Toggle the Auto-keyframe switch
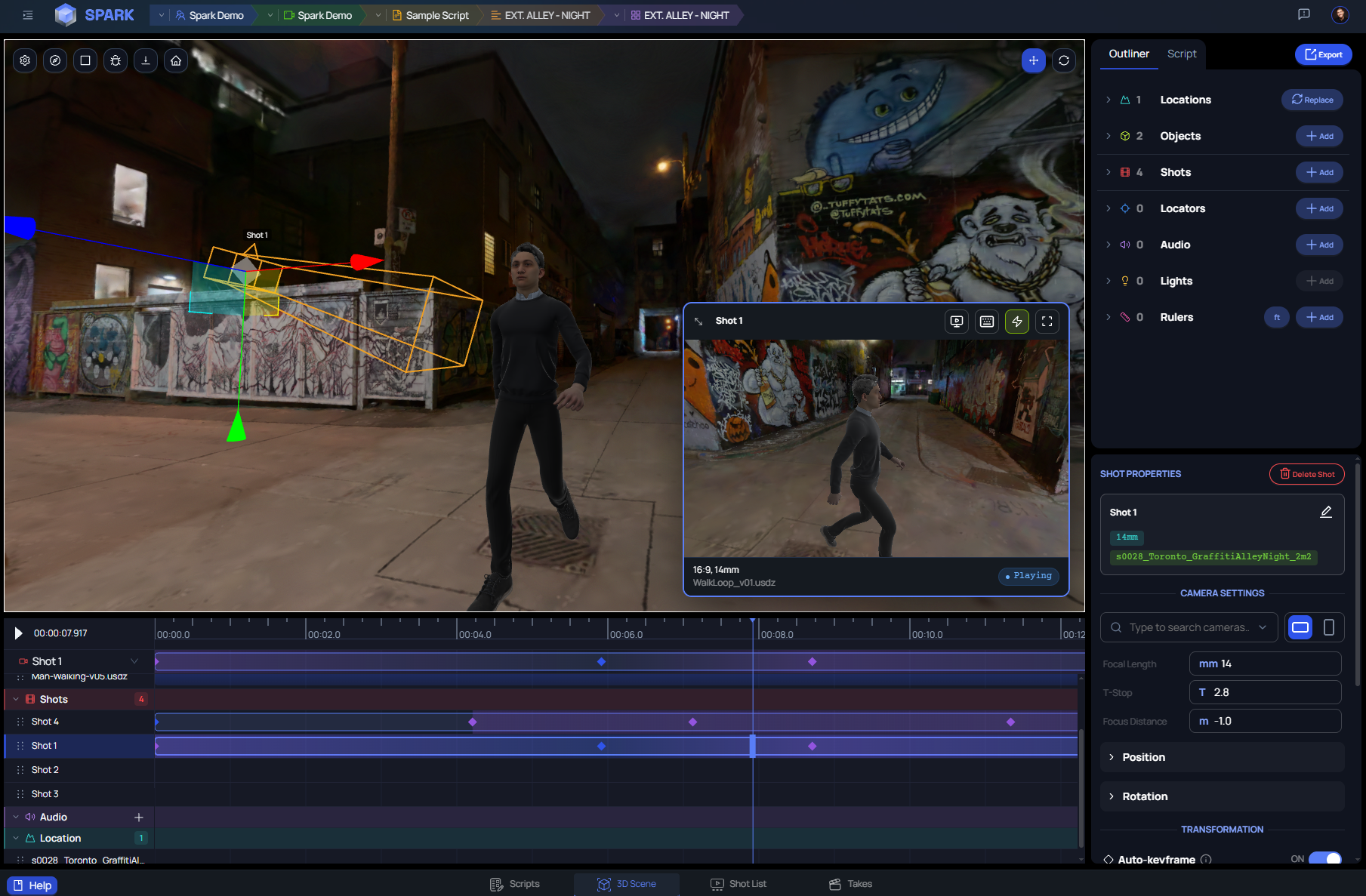 pos(1325,859)
